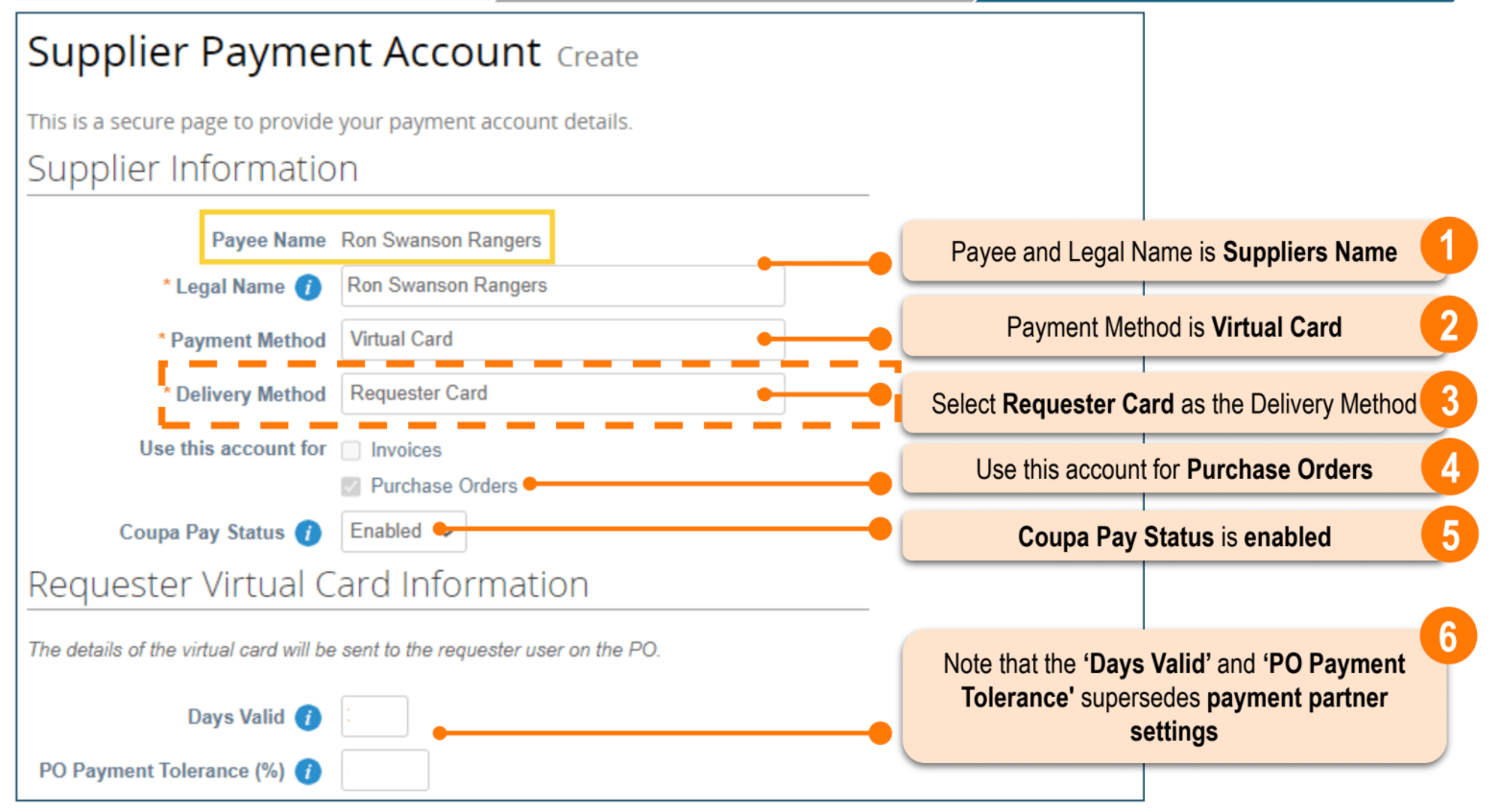Click the Delivery Method field label
This screenshot has width=1500, height=812.
click(x=251, y=394)
